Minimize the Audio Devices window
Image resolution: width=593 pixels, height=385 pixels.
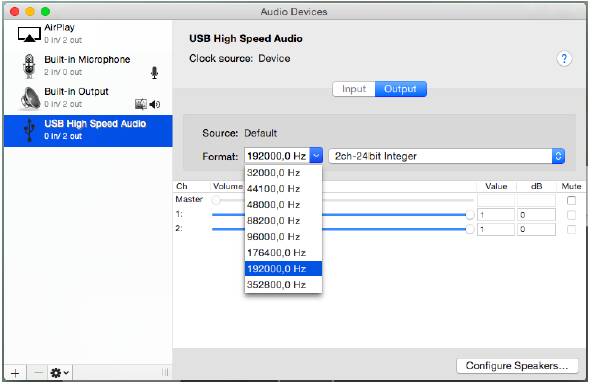[x=30, y=11]
